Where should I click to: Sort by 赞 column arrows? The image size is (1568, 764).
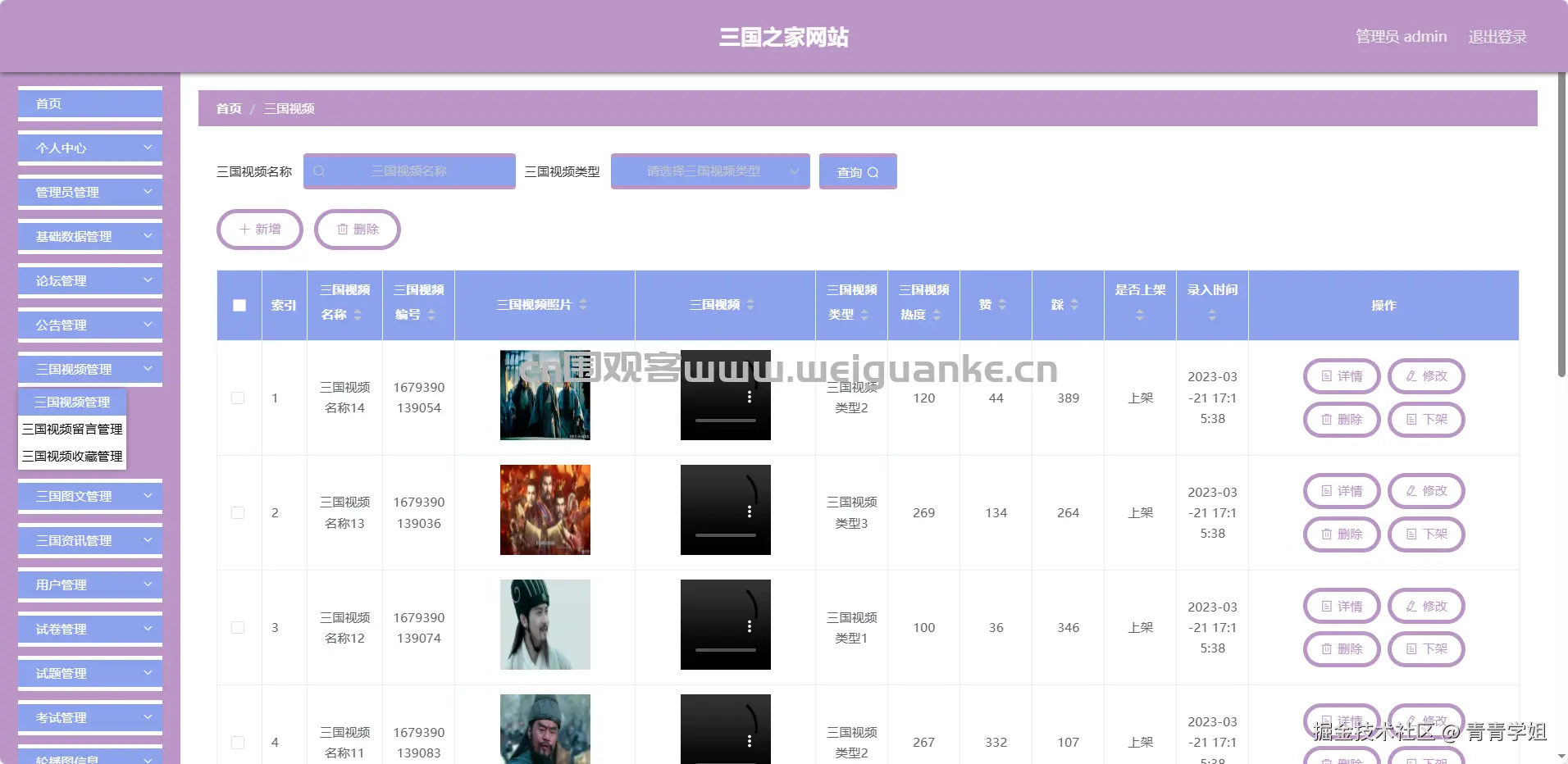[x=1002, y=304]
